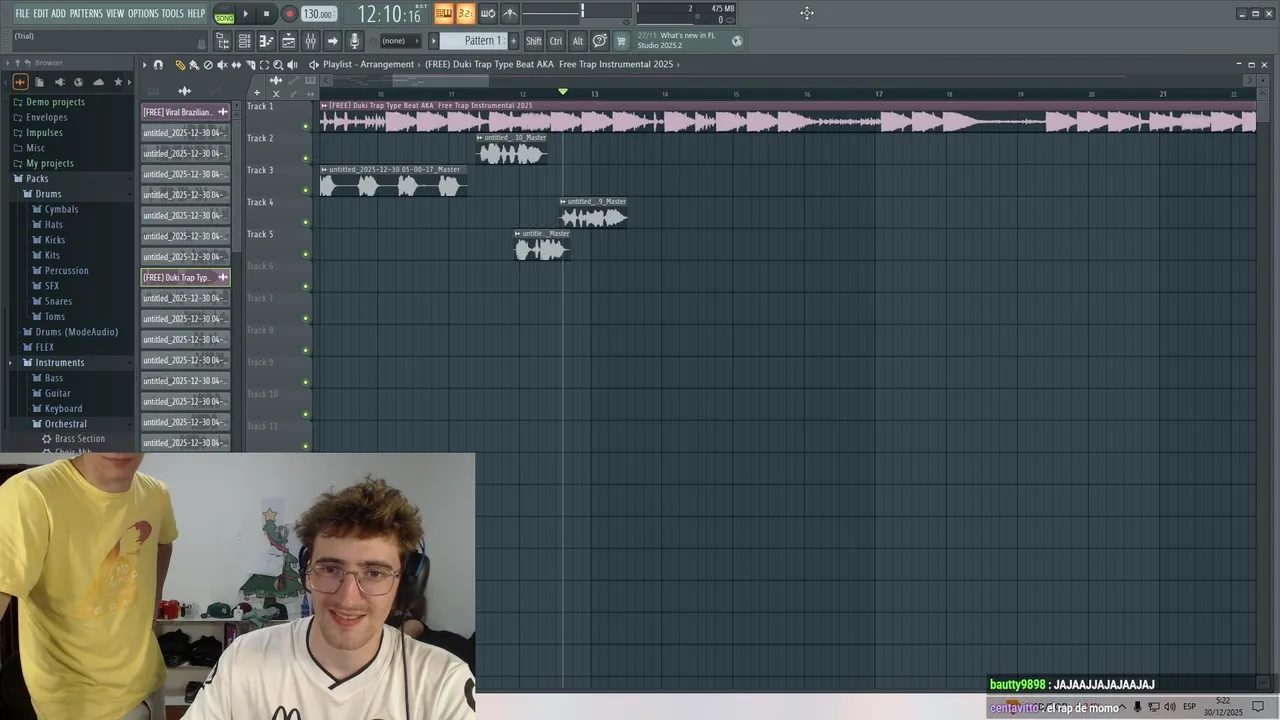Viewport: 1280px width, 720px height.
Task: Open the PATTERNS menu
Action: pyautogui.click(x=86, y=13)
